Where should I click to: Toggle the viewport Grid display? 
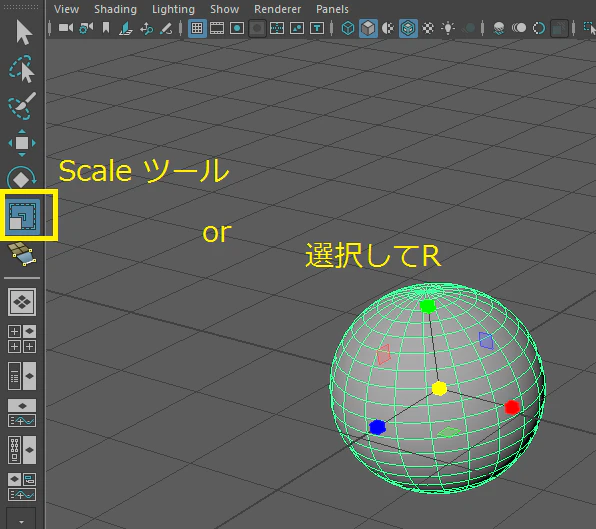click(x=197, y=28)
